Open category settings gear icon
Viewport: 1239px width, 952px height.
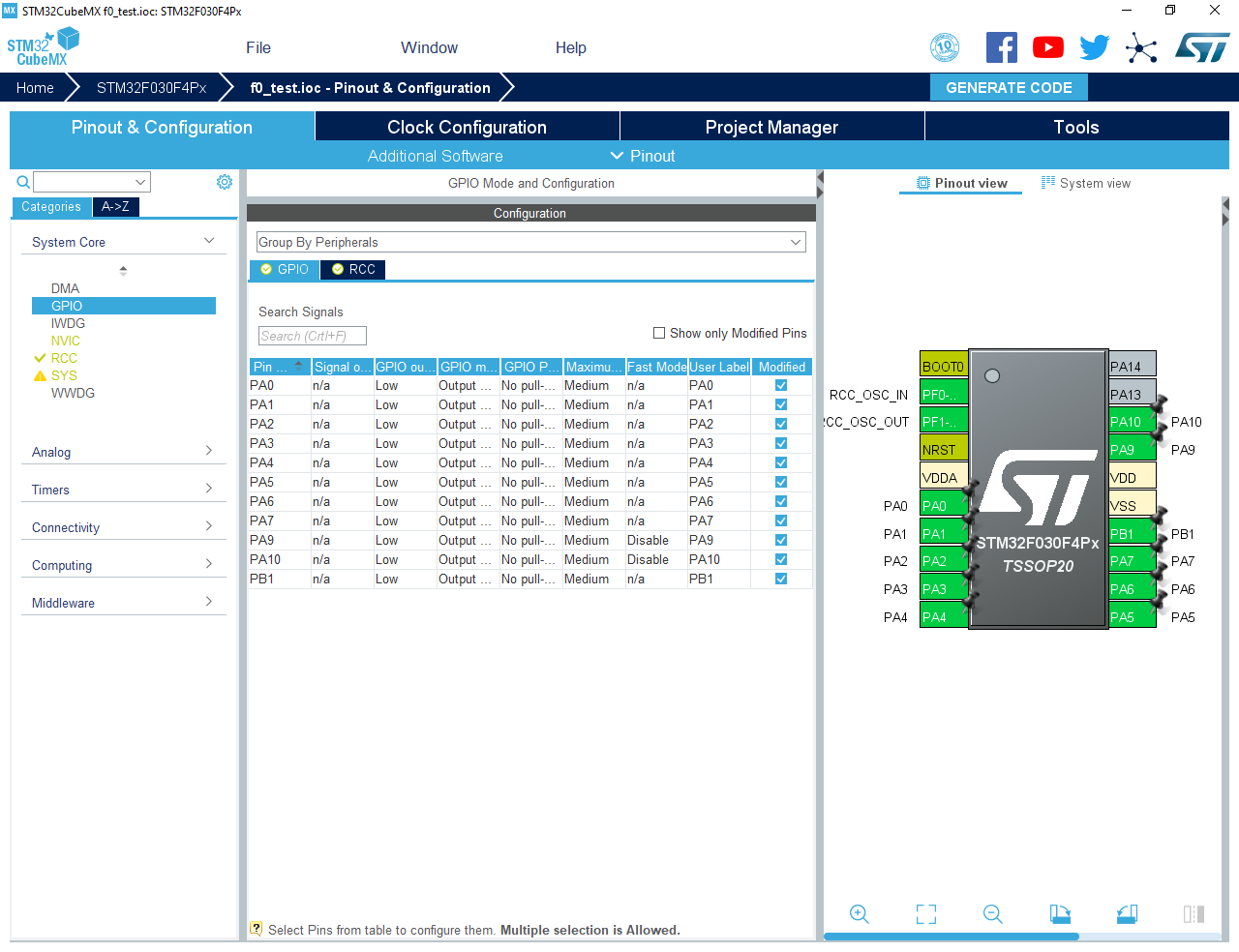(225, 182)
